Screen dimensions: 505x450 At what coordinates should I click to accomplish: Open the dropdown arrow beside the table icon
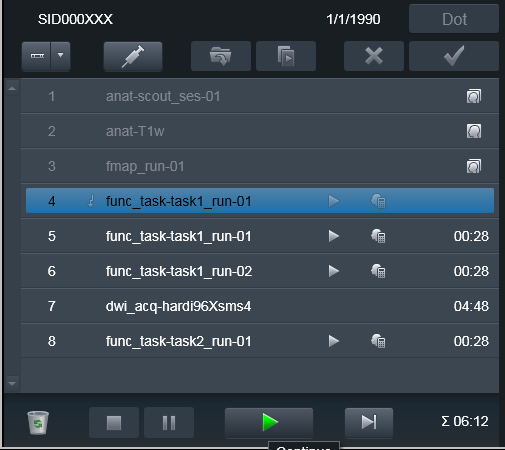tap(60, 56)
